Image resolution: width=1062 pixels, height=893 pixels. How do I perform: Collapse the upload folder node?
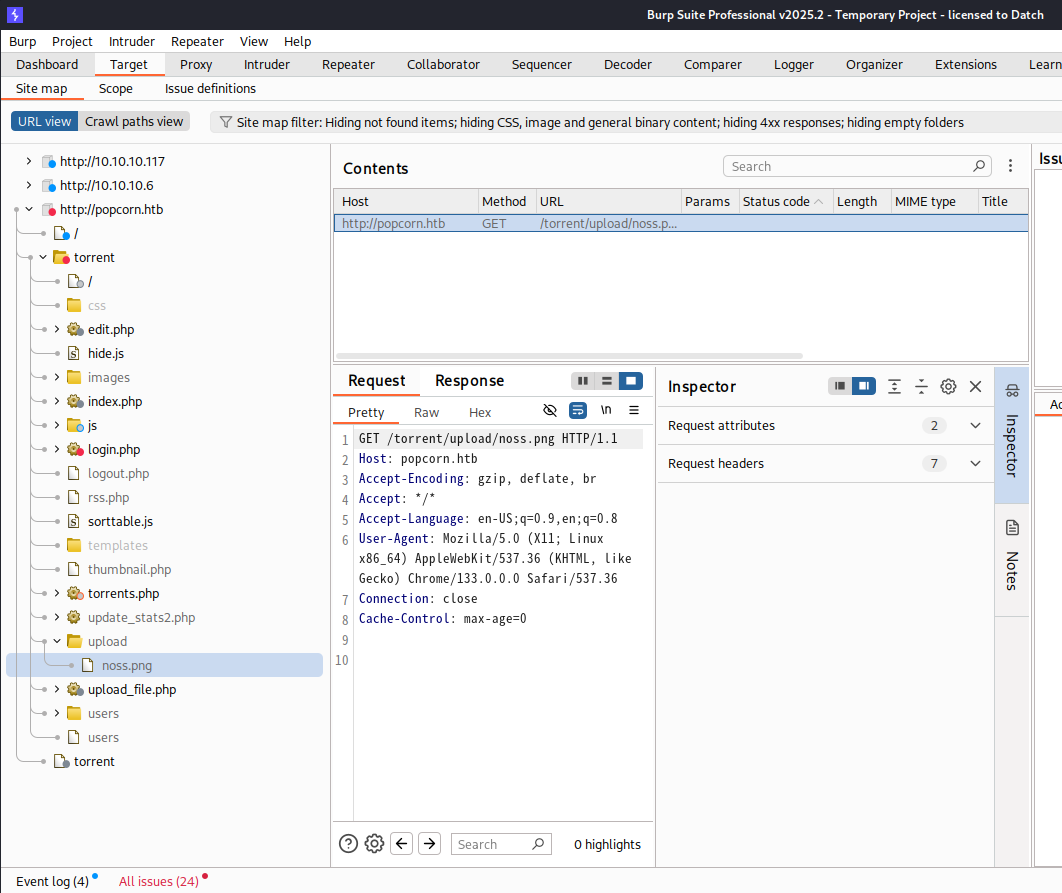(57, 641)
